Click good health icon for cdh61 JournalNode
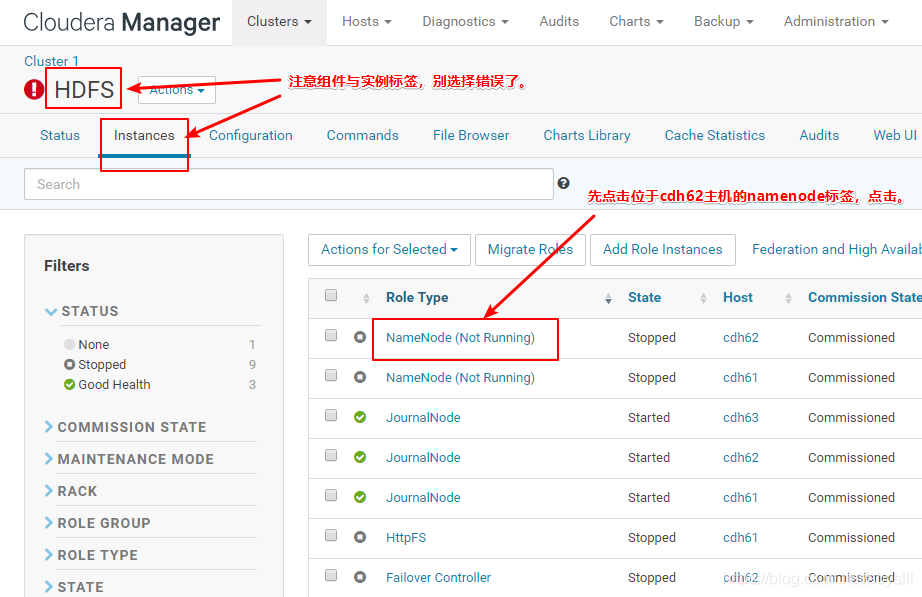922x597 pixels. click(x=360, y=497)
